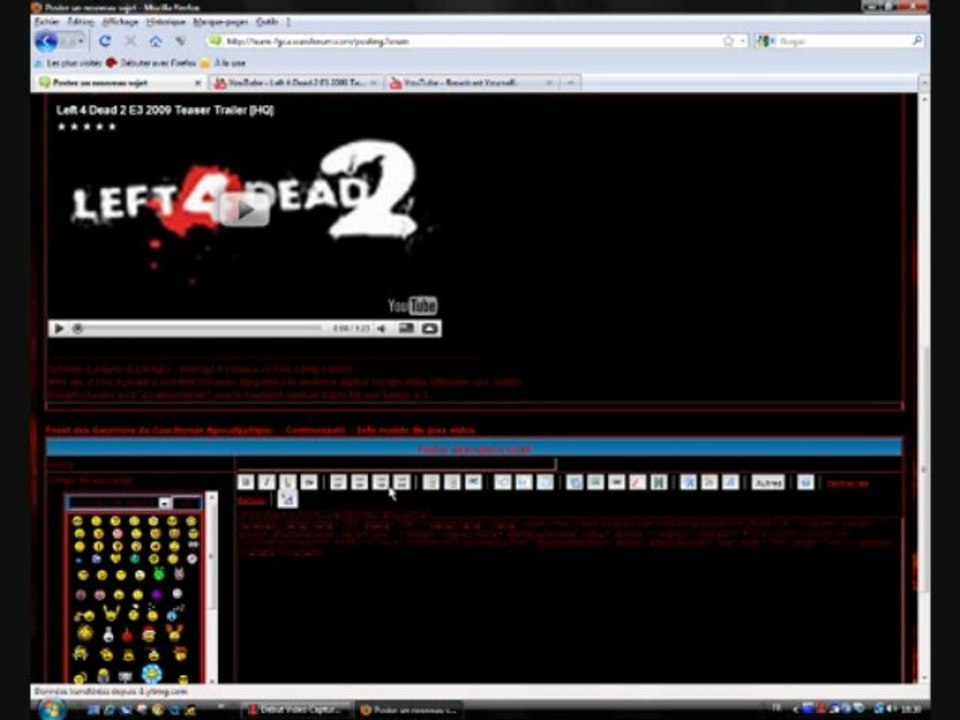The height and width of the screenshot is (720, 960).
Task: Open the Historique menu
Action: pos(166,22)
